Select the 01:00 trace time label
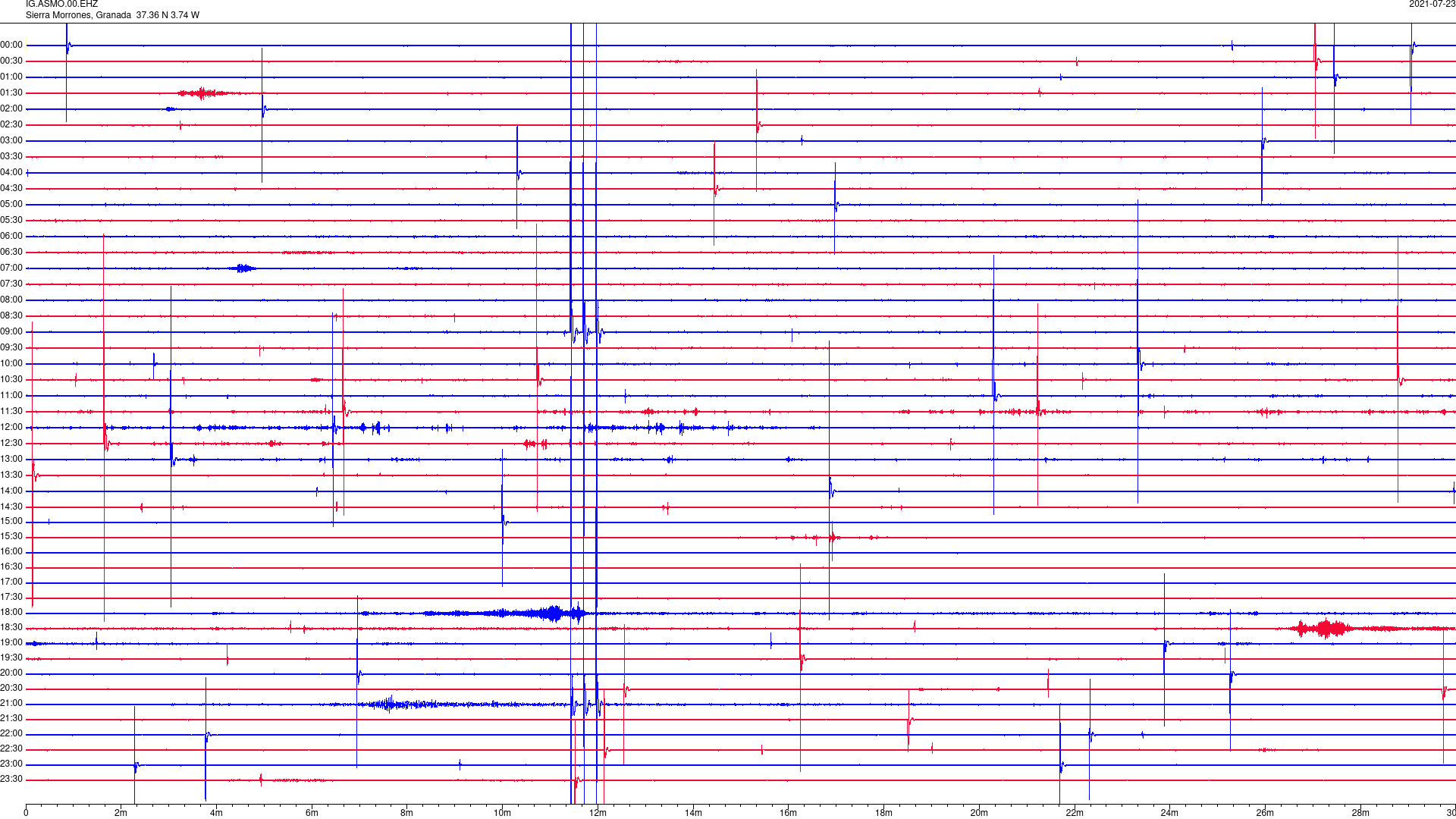 11,77
